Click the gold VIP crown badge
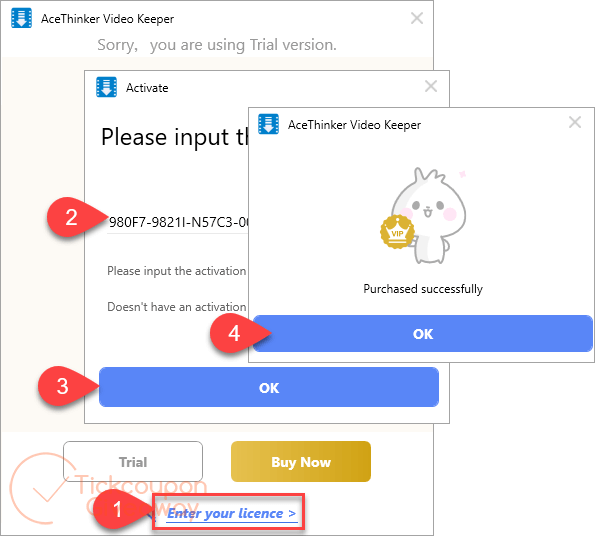Image resolution: width=595 pixels, height=536 pixels. tap(397, 232)
